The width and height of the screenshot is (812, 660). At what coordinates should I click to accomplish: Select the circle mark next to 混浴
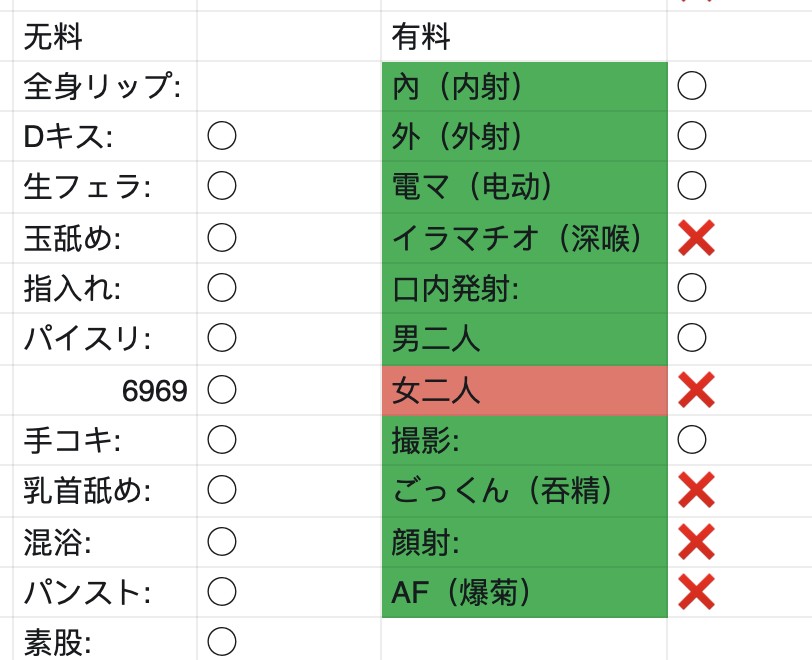[x=222, y=542]
